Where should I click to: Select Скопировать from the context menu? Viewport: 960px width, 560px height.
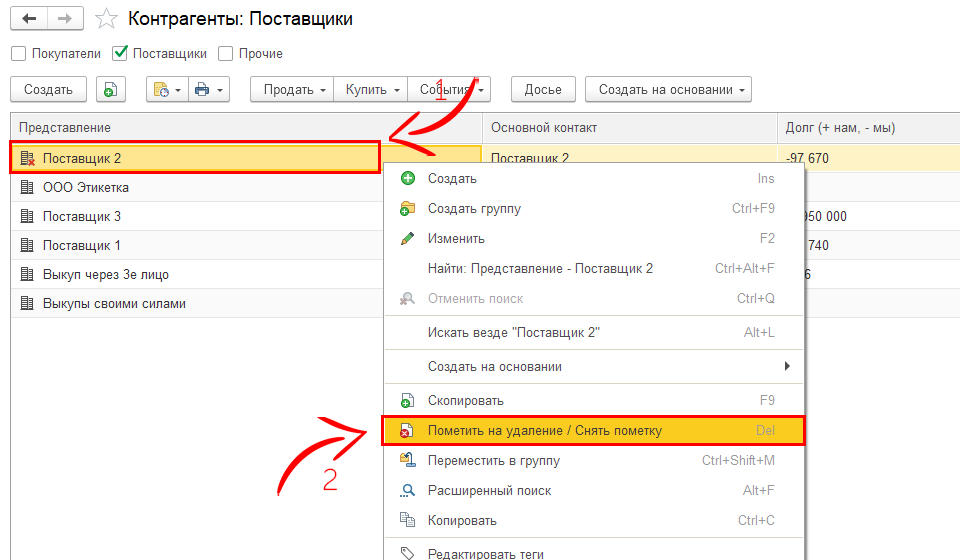[x=465, y=401]
